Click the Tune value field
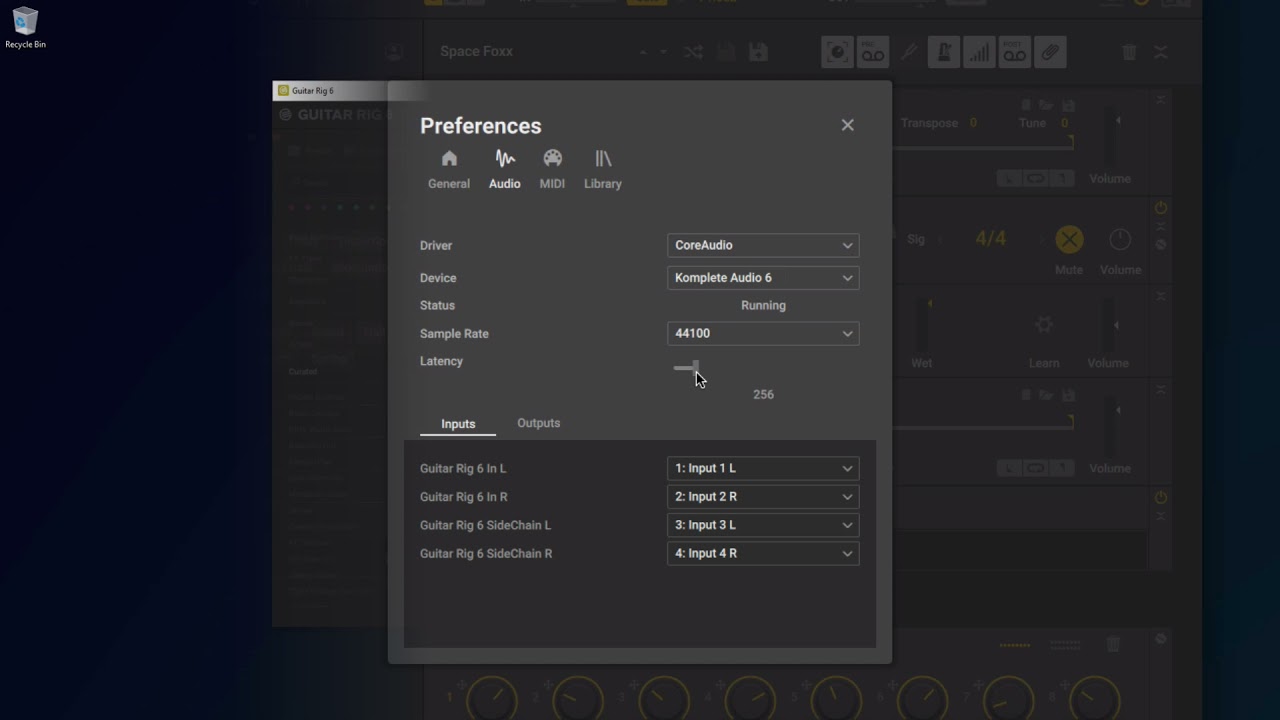This screenshot has height=720, width=1280. [x=1064, y=123]
